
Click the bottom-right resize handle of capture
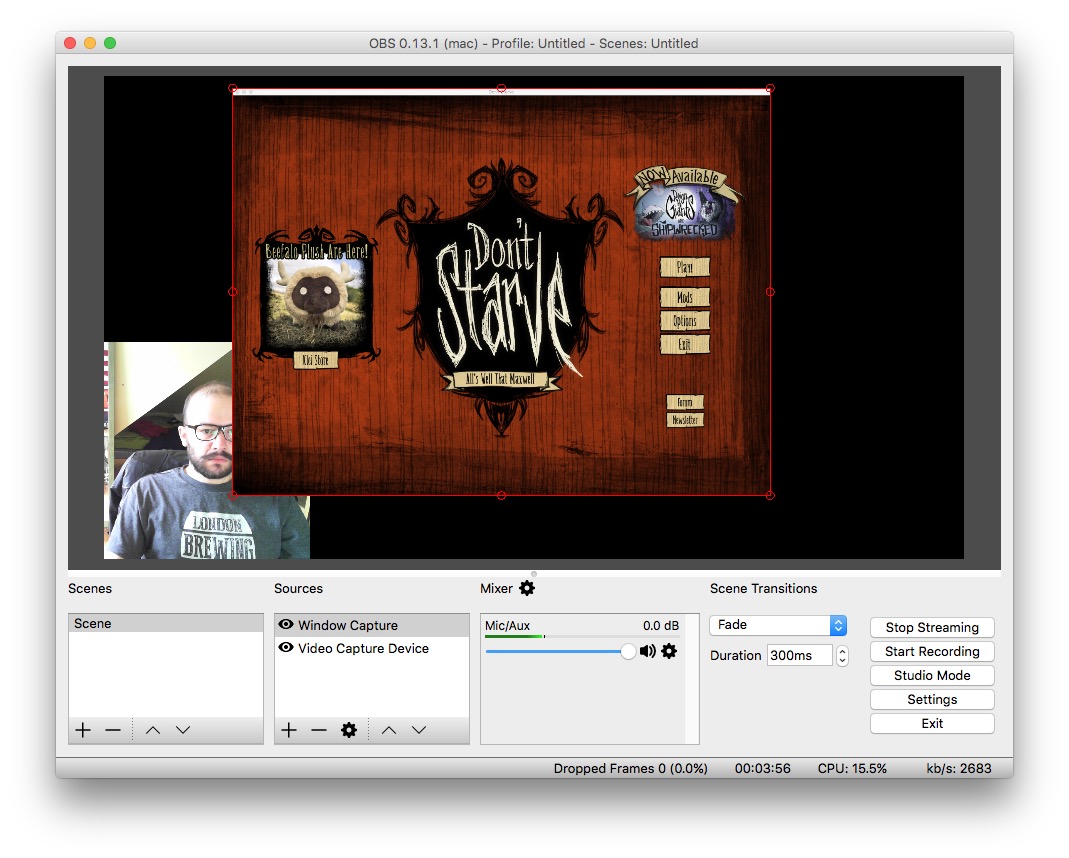click(x=770, y=495)
